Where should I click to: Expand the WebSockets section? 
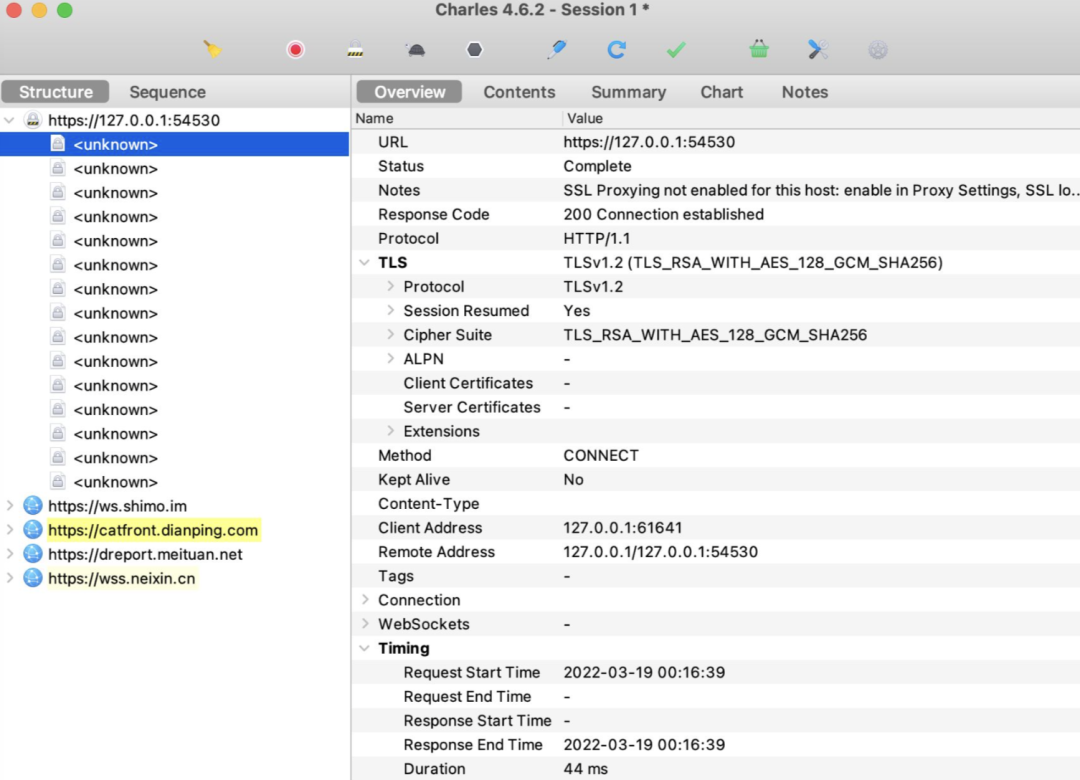click(364, 624)
